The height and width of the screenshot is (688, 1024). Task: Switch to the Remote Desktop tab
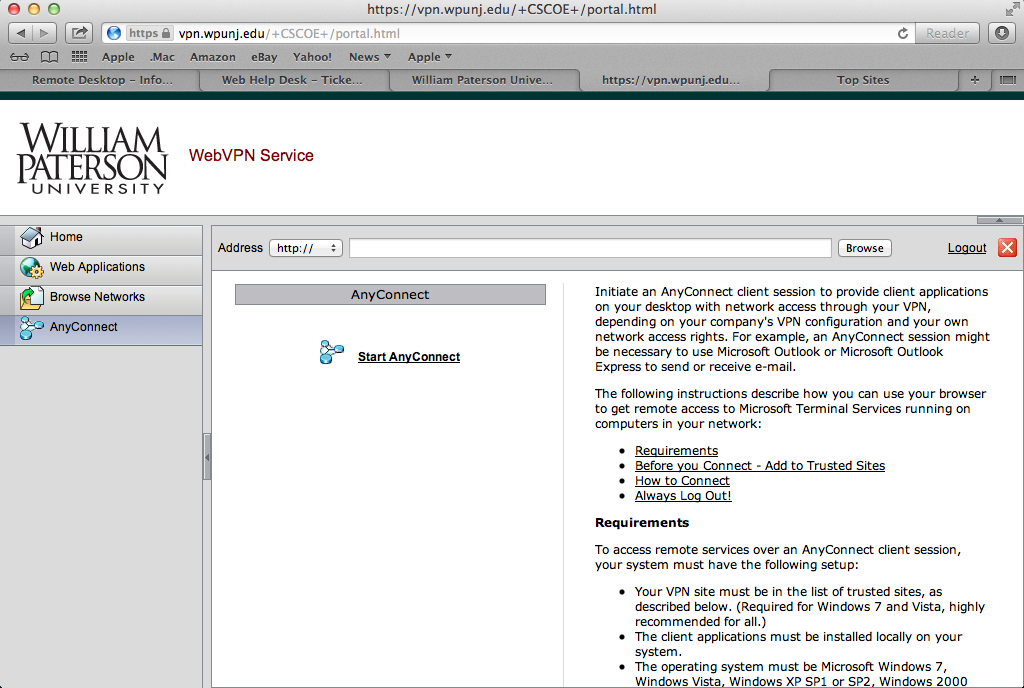coord(102,80)
